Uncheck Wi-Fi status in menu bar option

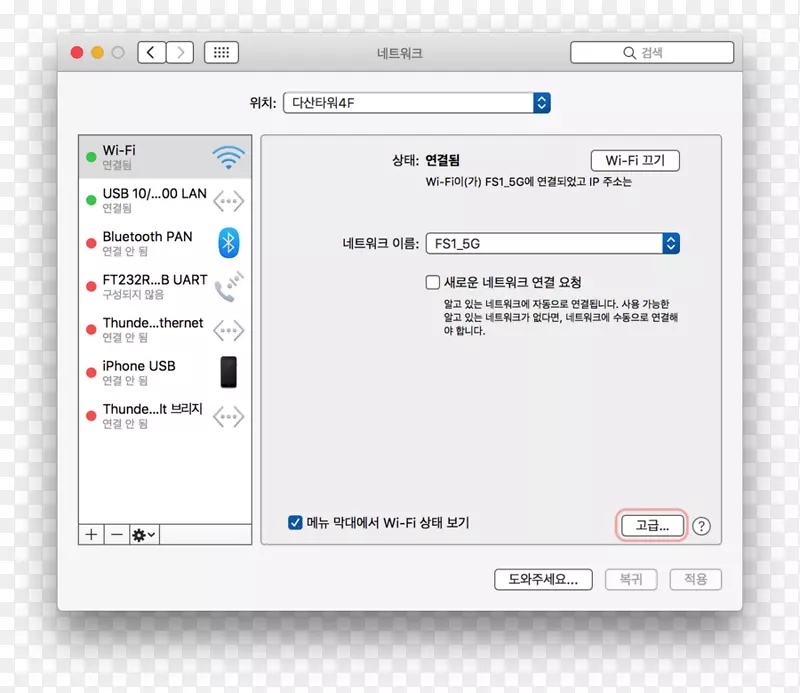[295, 522]
